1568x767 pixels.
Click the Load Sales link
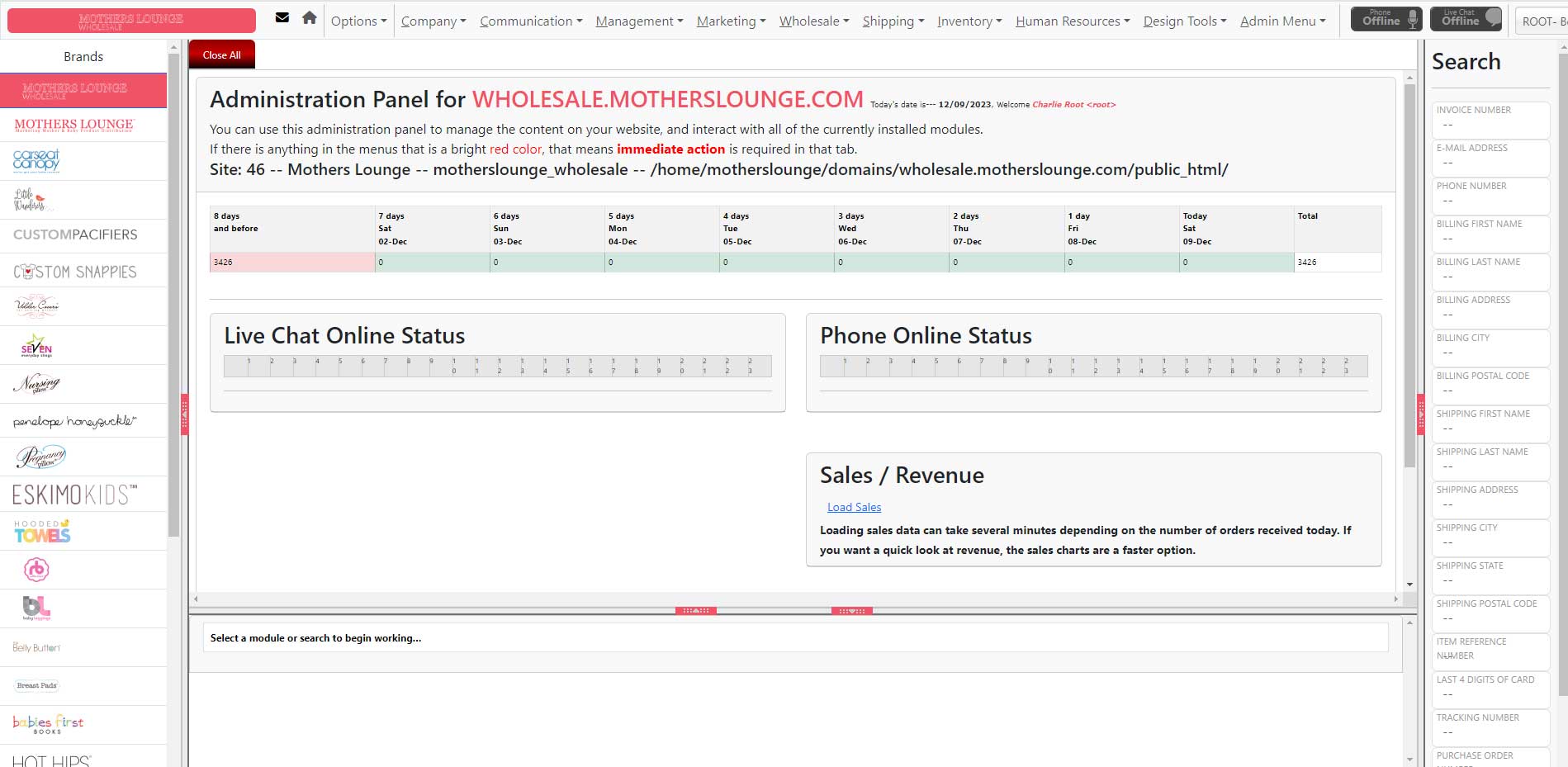(x=854, y=507)
